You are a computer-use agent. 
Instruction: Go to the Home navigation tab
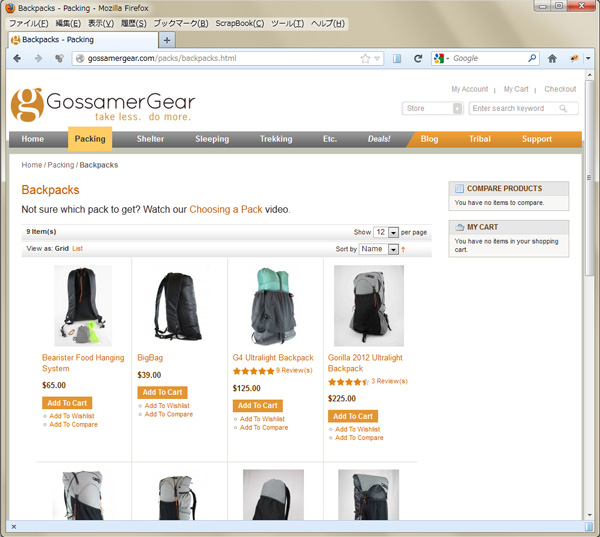click(33, 139)
